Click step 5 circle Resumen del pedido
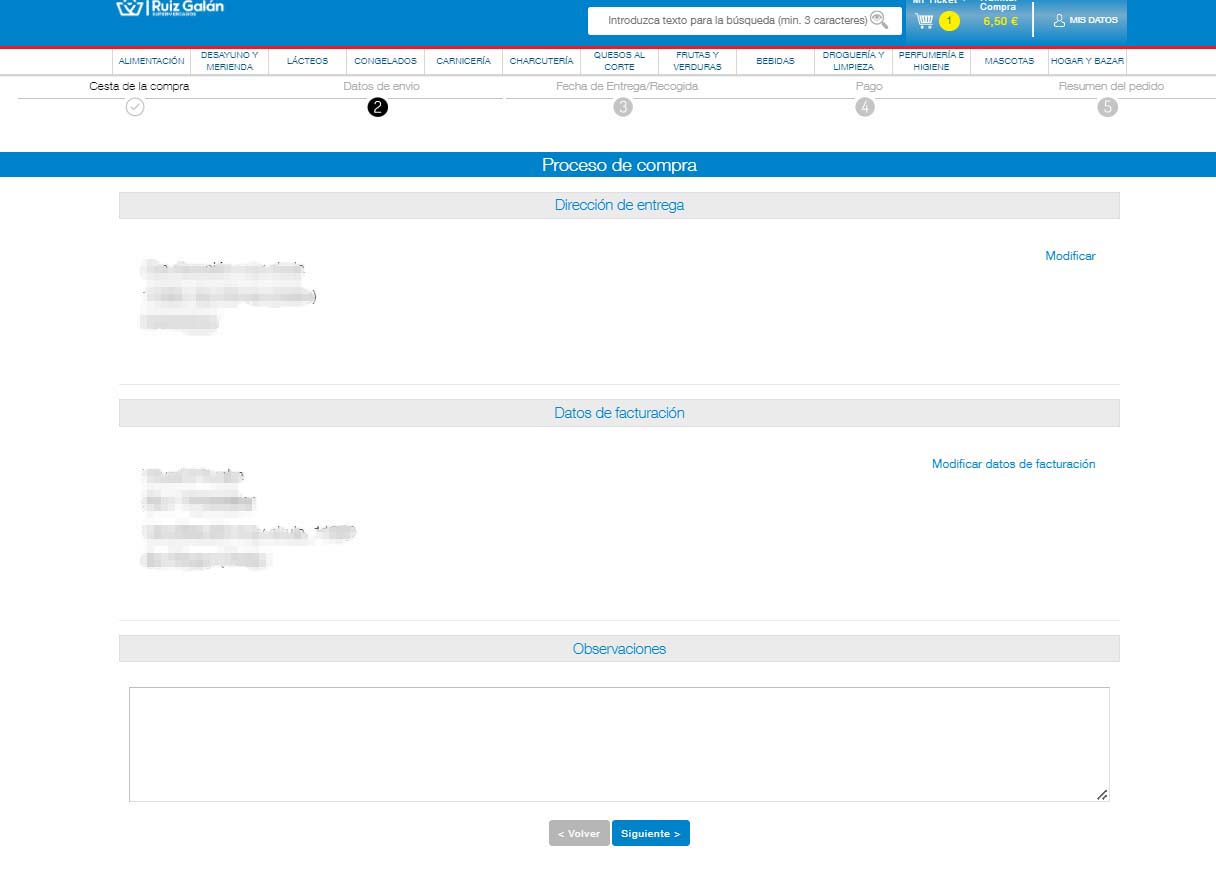Image resolution: width=1216 pixels, height=873 pixels. point(1107,107)
